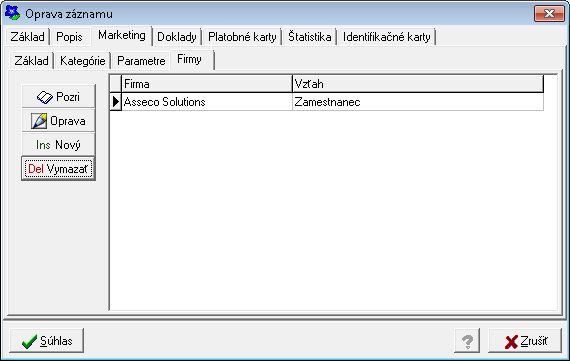The image size is (570, 361).
Task: Switch to the Kategórie sub-tab
Action: pos(83,61)
